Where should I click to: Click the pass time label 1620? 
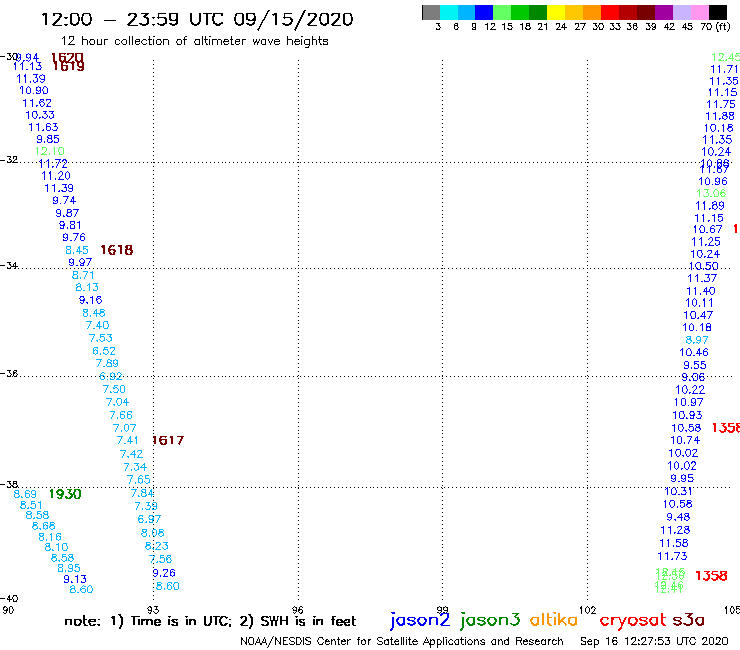[x=67, y=57]
